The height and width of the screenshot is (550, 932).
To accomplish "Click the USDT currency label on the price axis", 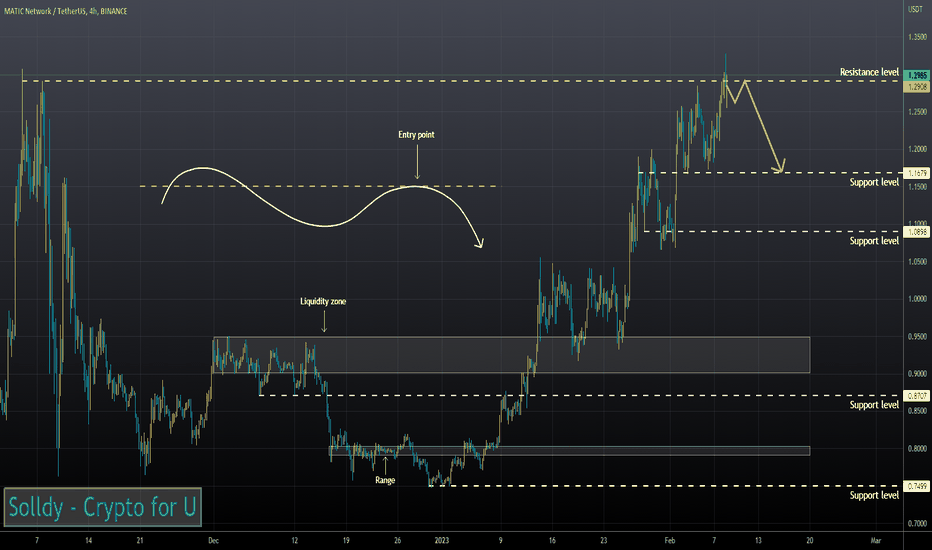I will point(915,10).
